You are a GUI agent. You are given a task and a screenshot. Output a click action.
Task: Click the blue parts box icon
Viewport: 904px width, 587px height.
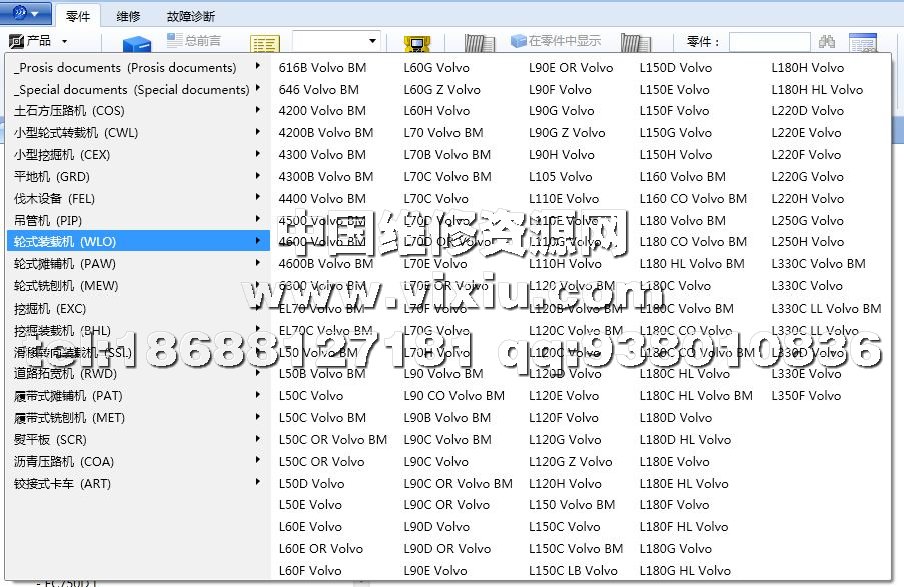136,45
